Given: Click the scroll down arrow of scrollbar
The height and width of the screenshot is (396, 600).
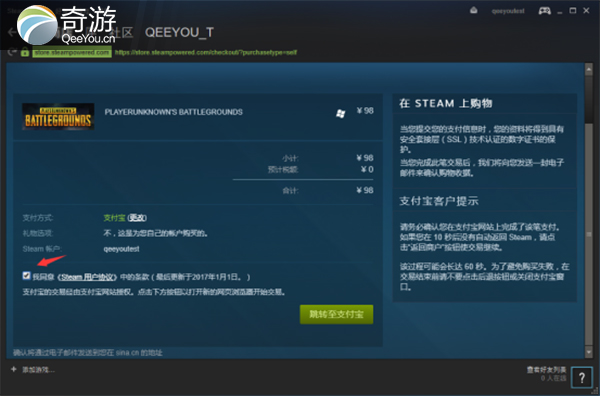Looking at the screenshot, I should point(589,351).
